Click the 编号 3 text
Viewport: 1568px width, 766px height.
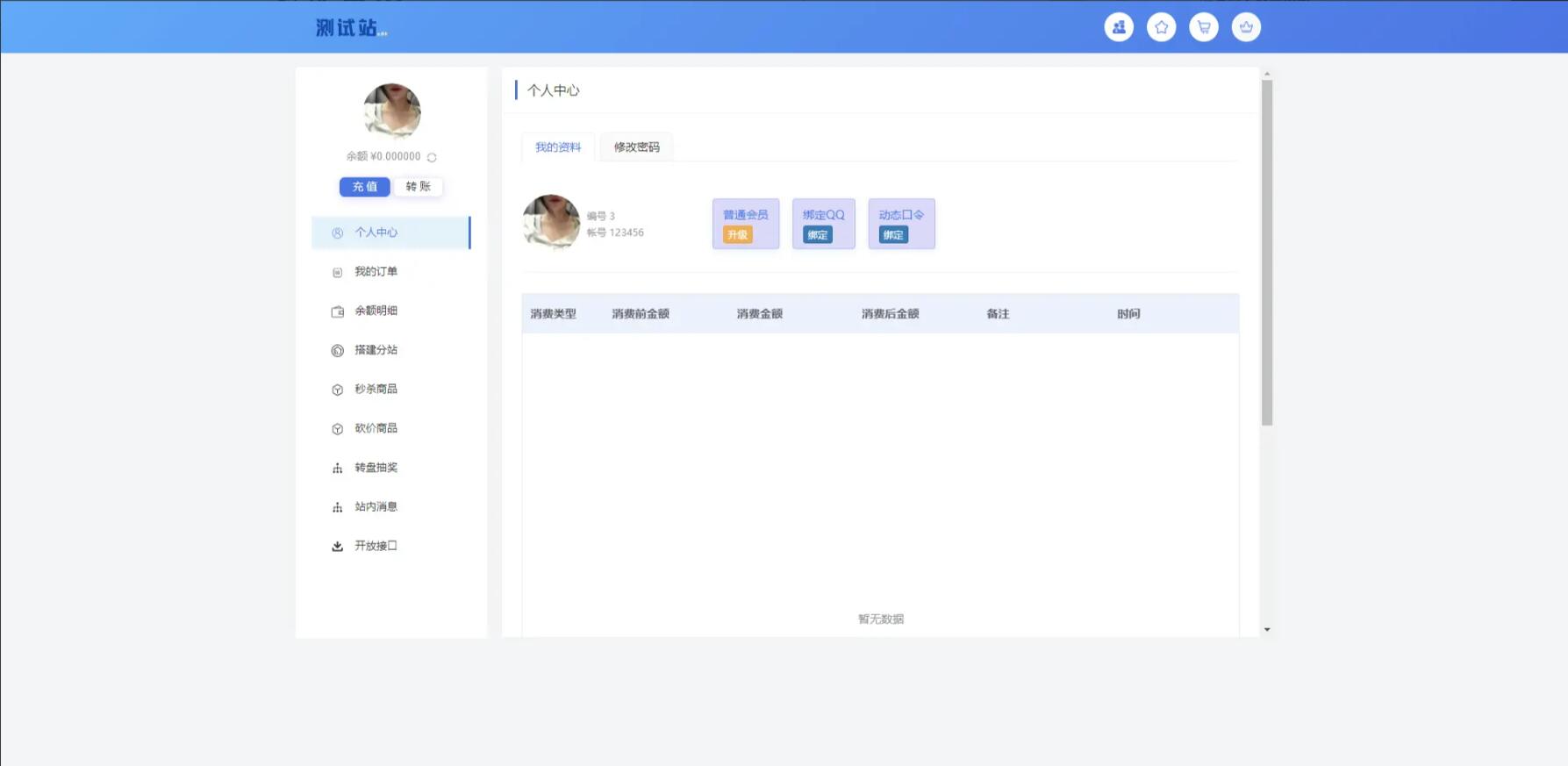(x=601, y=216)
